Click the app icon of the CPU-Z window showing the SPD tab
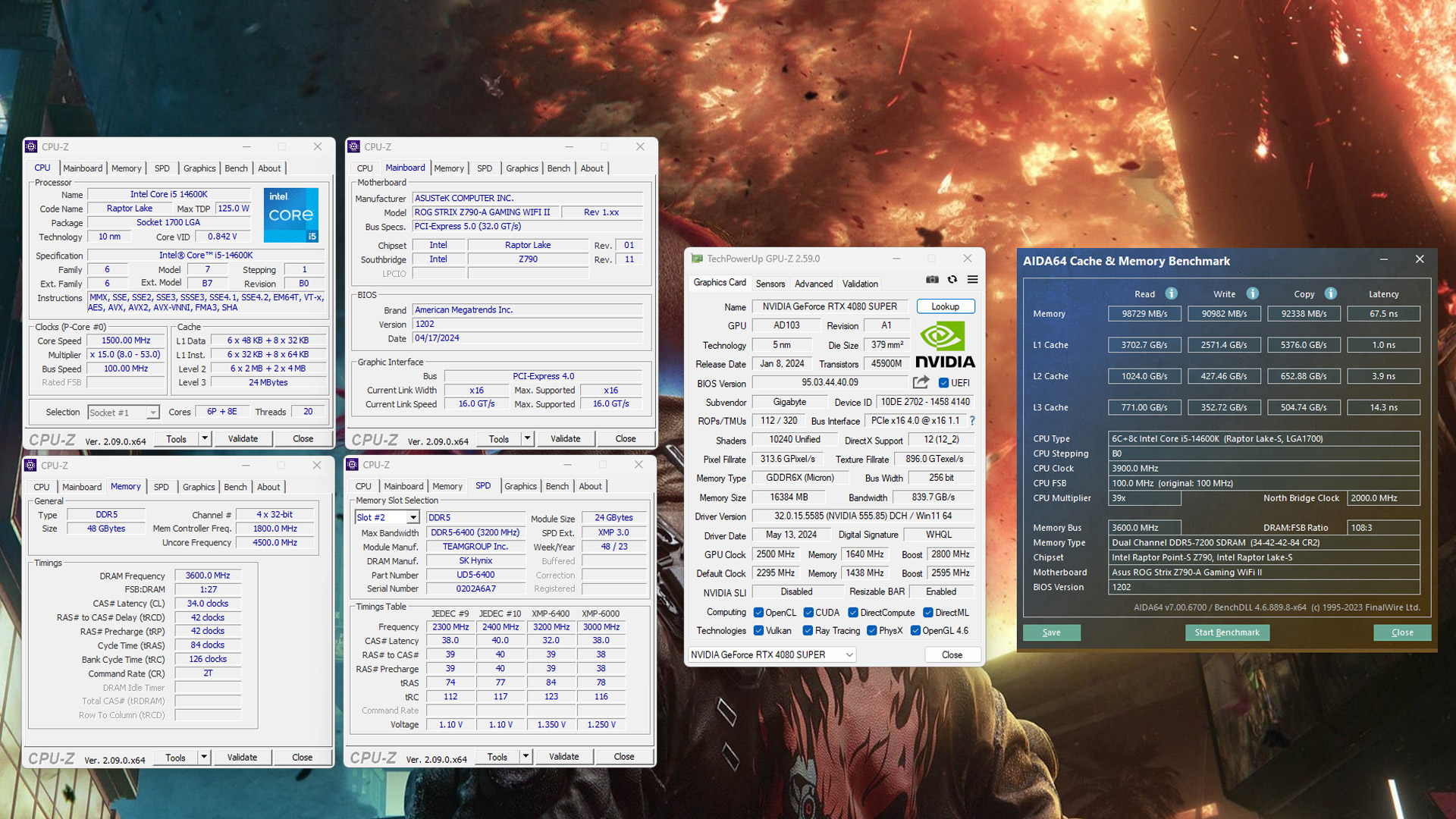 [352, 465]
